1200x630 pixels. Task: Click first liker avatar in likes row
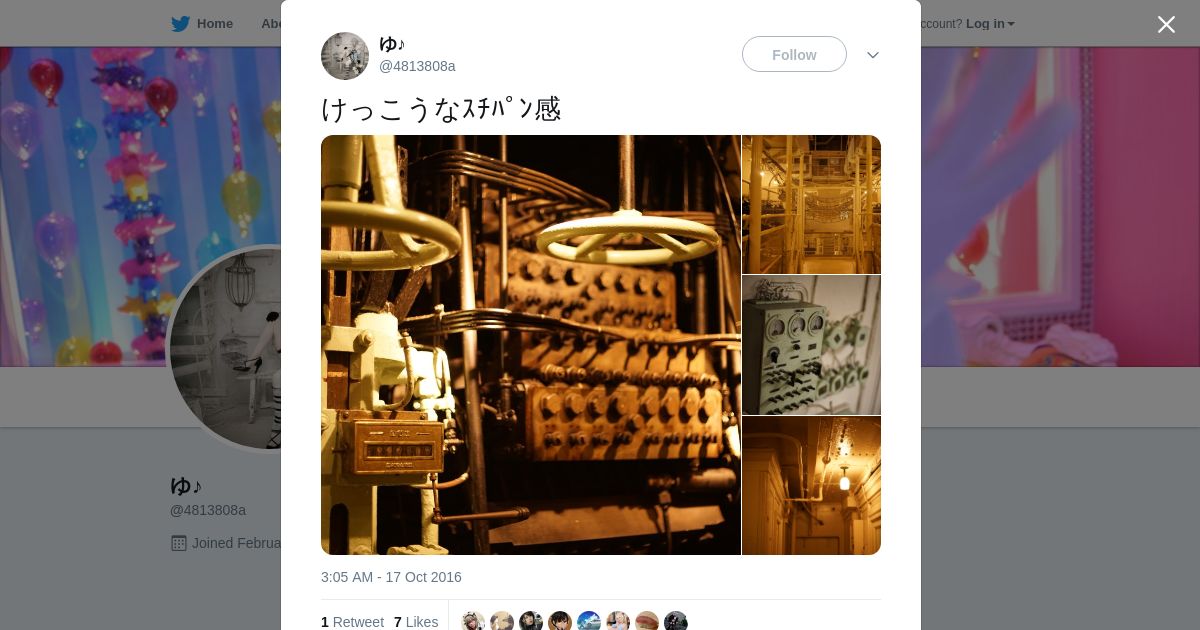(x=473, y=622)
